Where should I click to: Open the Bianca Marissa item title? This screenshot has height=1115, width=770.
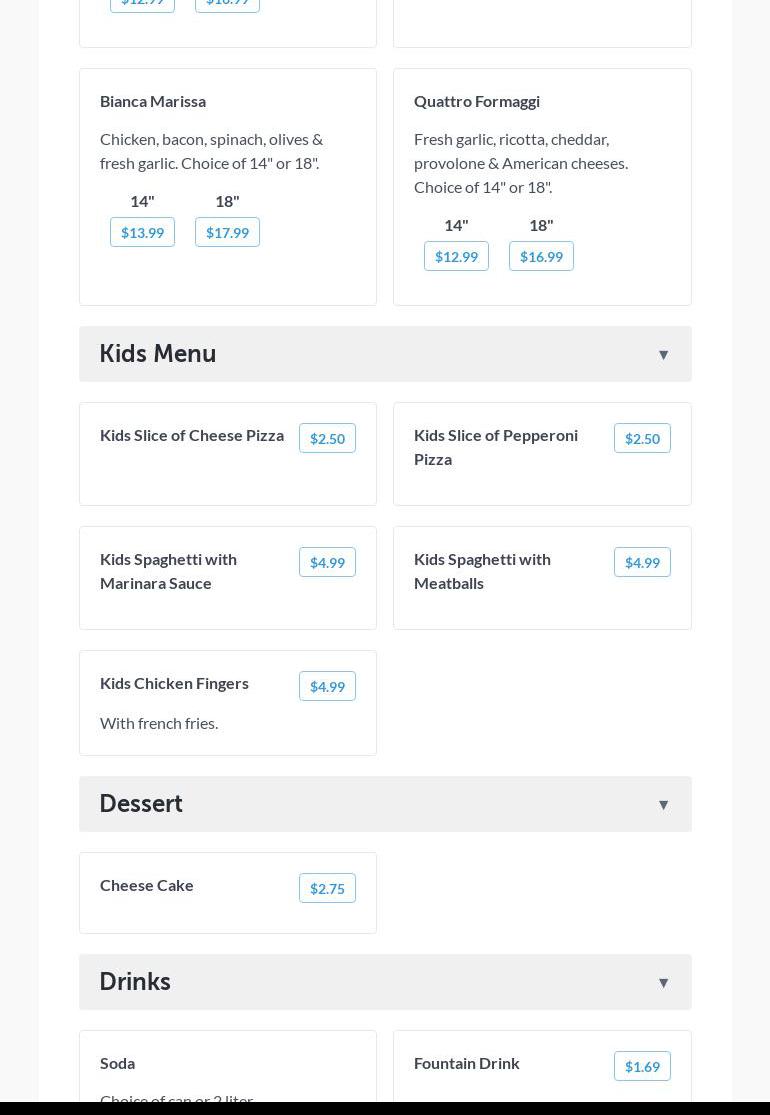click(x=153, y=101)
